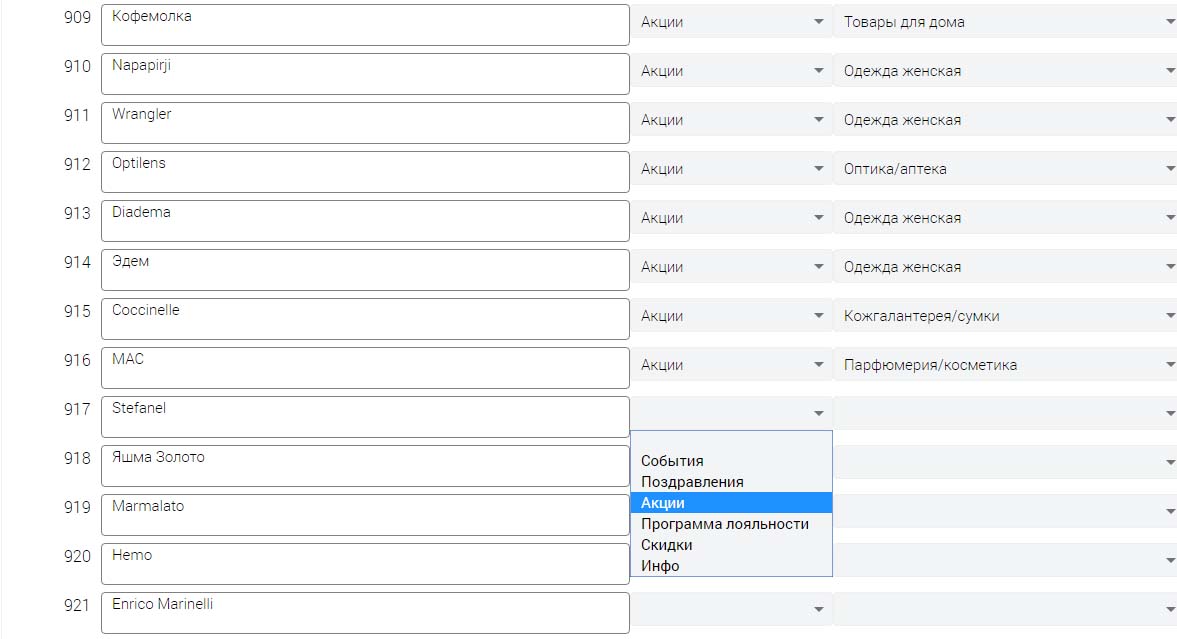Viewport: 1177px width, 639px height.
Task: Open "Оптика/аптека" category dropdown in row 912
Action: pyautogui.click(x=1004, y=169)
